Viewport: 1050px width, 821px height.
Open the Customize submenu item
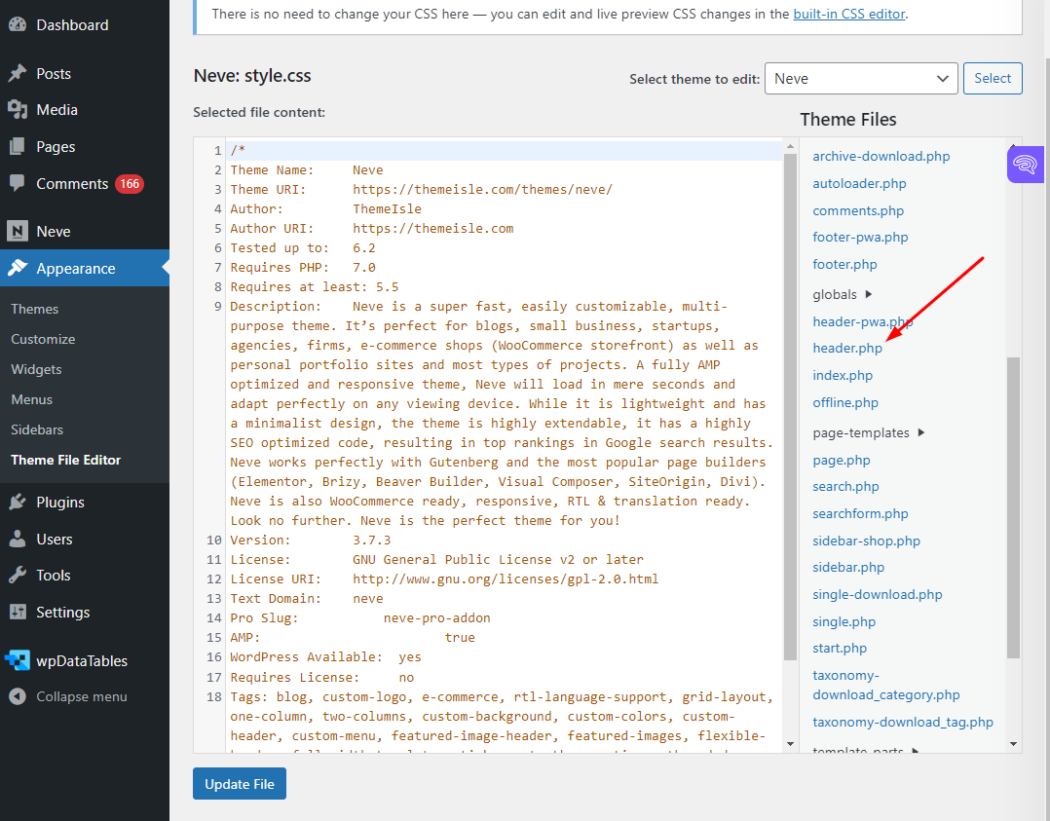(43, 339)
